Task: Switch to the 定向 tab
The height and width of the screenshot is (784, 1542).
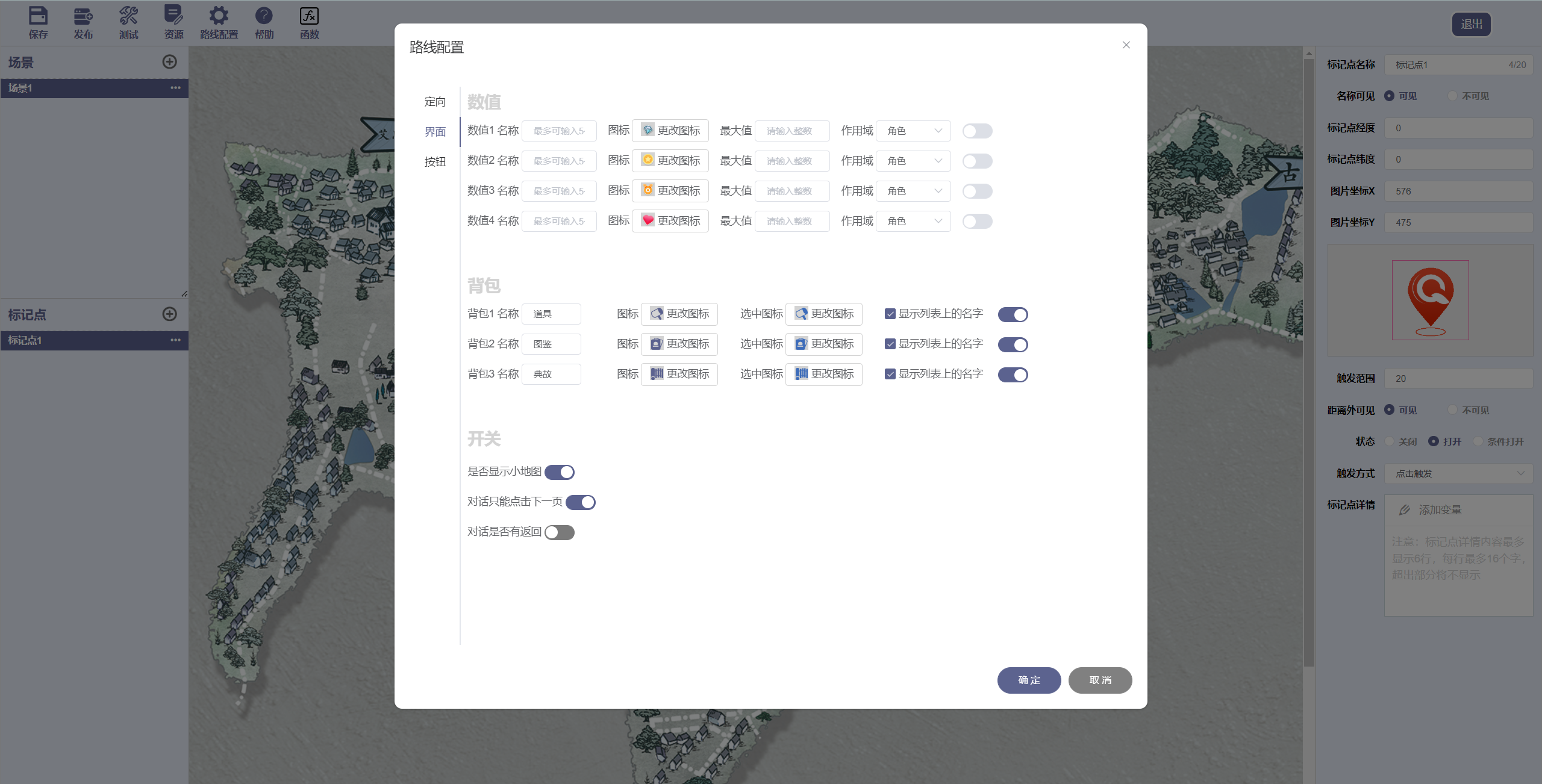Action: coord(435,102)
